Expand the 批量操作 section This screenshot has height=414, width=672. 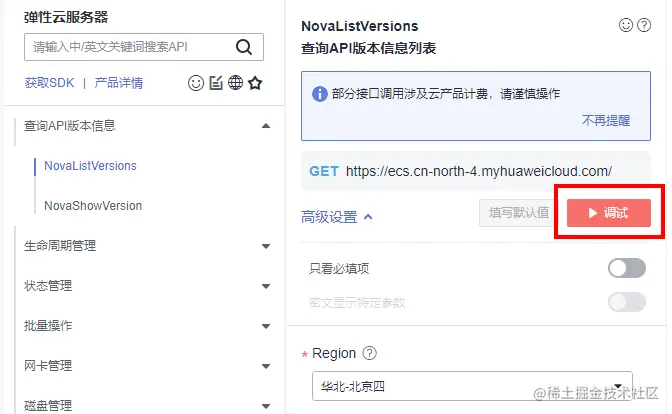click(266, 326)
